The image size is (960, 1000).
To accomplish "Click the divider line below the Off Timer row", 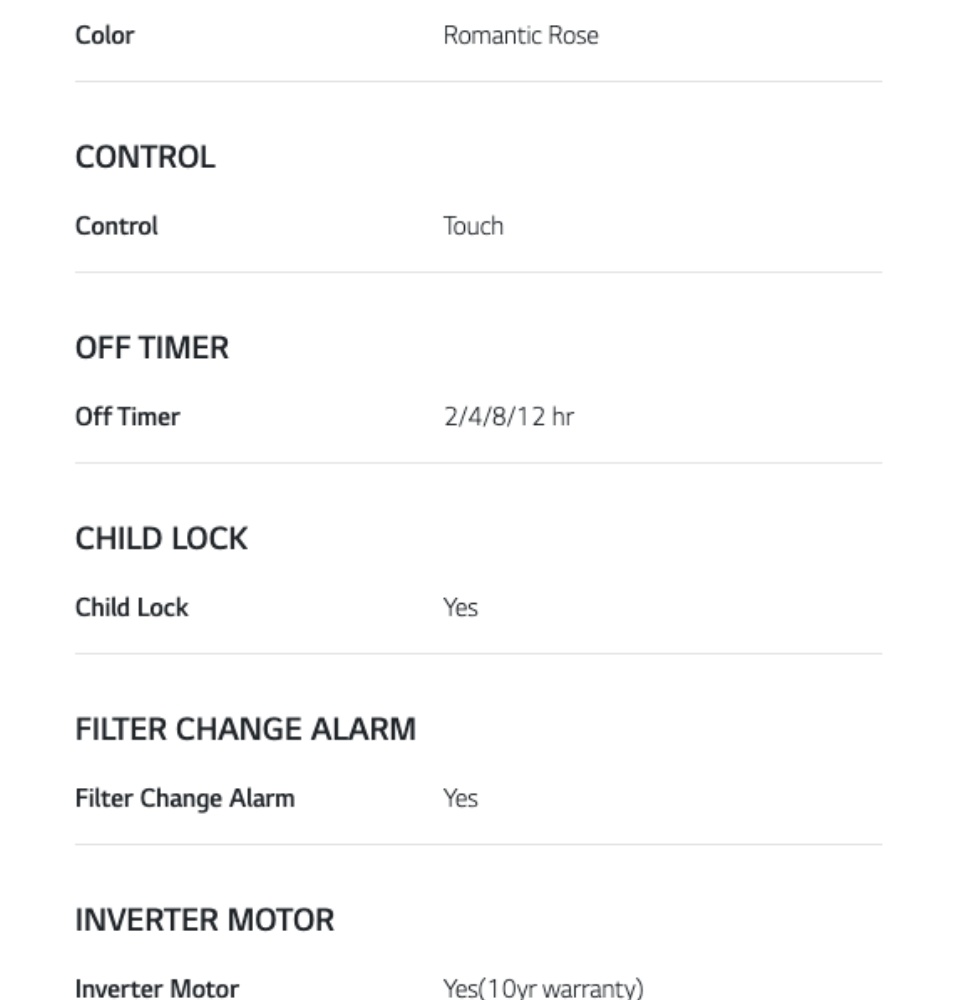I will click(x=478, y=463).
